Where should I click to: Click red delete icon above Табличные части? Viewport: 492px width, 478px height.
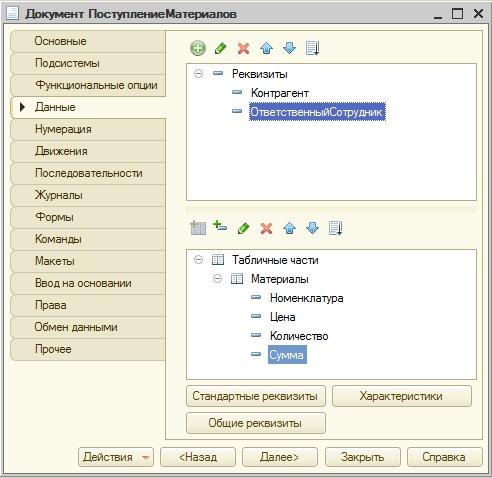pos(266,229)
